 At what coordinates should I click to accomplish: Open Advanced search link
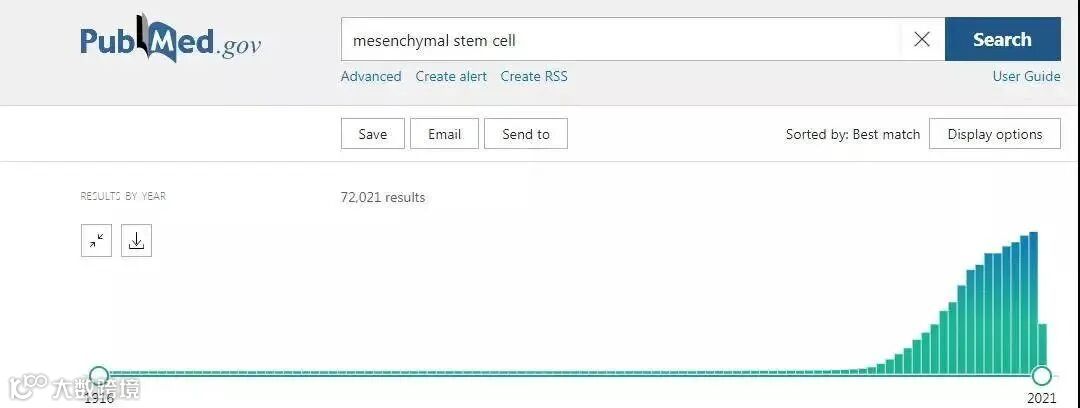pyautogui.click(x=371, y=76)
